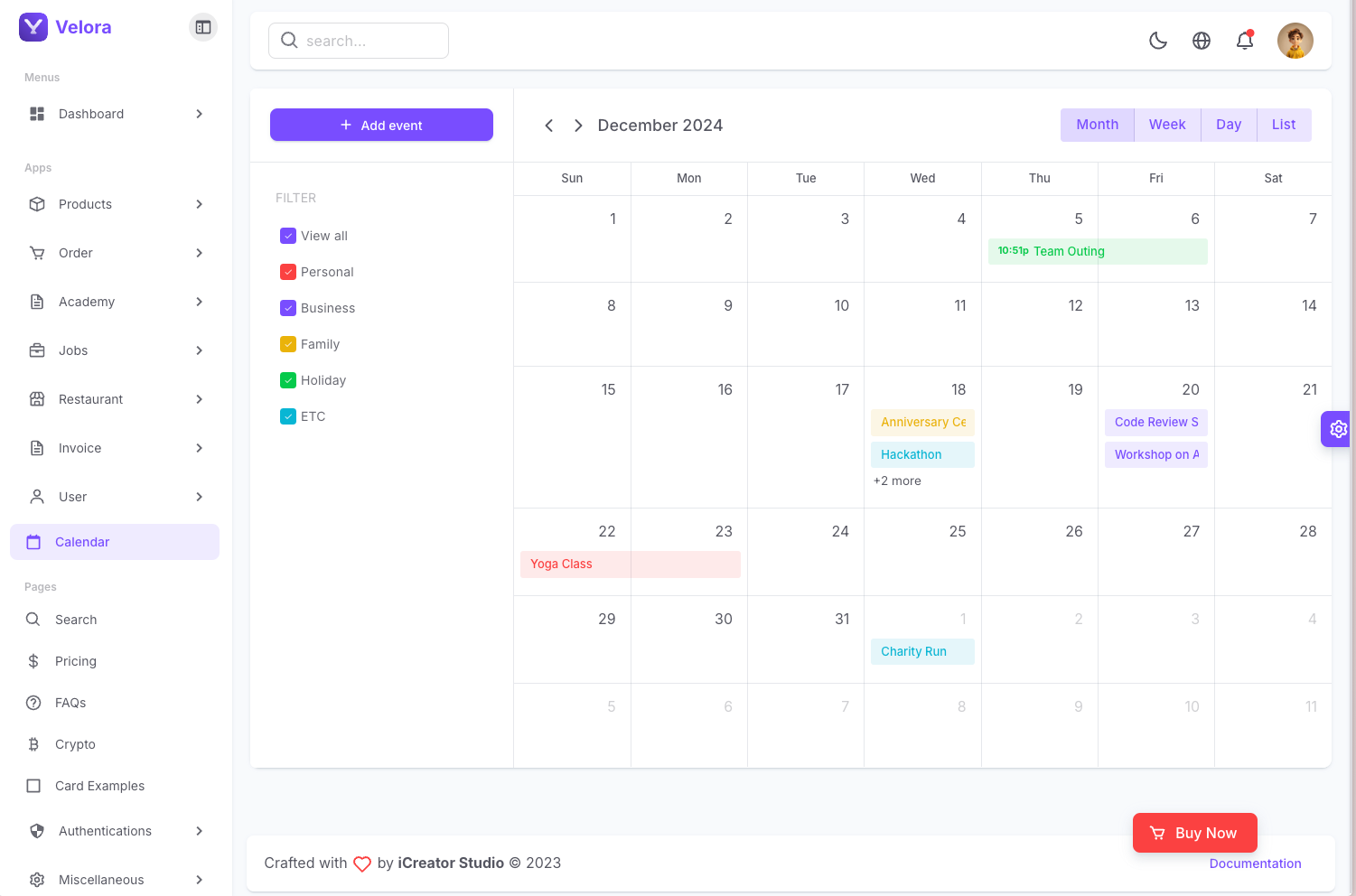Image resolution: width=1356 pixels, height=896 pixels.
Task: Disable the Holiday filter checkbox
Action: (x=288, y=380)
